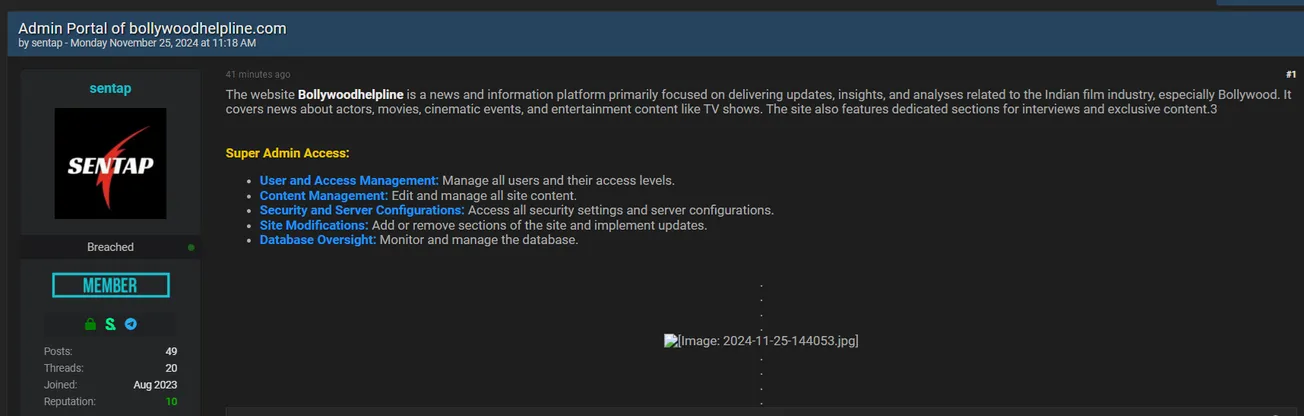Click the Database Oversight bullet text
Screen dimensions: 1304x416
coord(318,241)
